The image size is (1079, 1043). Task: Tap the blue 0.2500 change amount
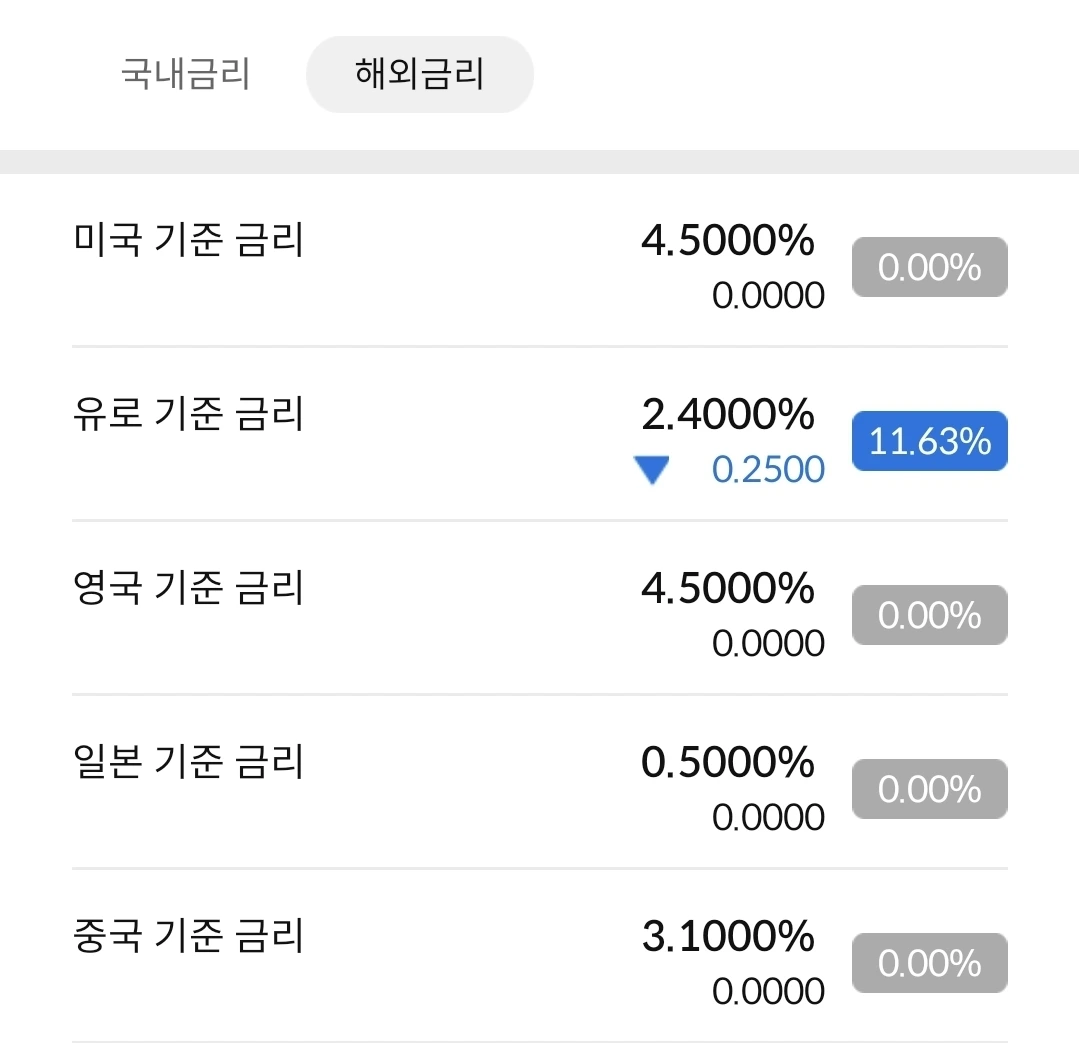[x=768, y=470]
